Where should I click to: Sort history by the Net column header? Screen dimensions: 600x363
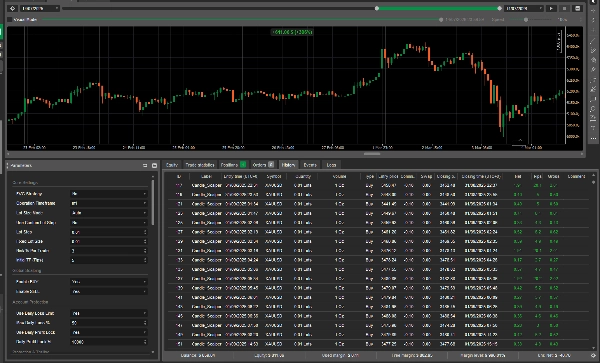click(x=518, y=176)
